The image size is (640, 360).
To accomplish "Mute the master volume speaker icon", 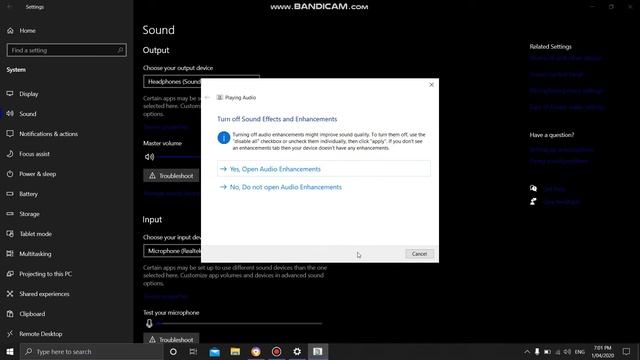I will [x=149, y=157].
